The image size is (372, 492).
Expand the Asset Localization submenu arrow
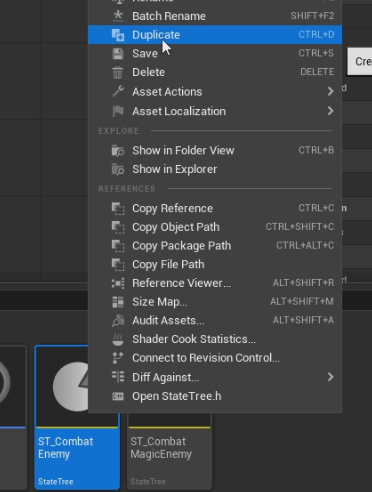(330, 111)
